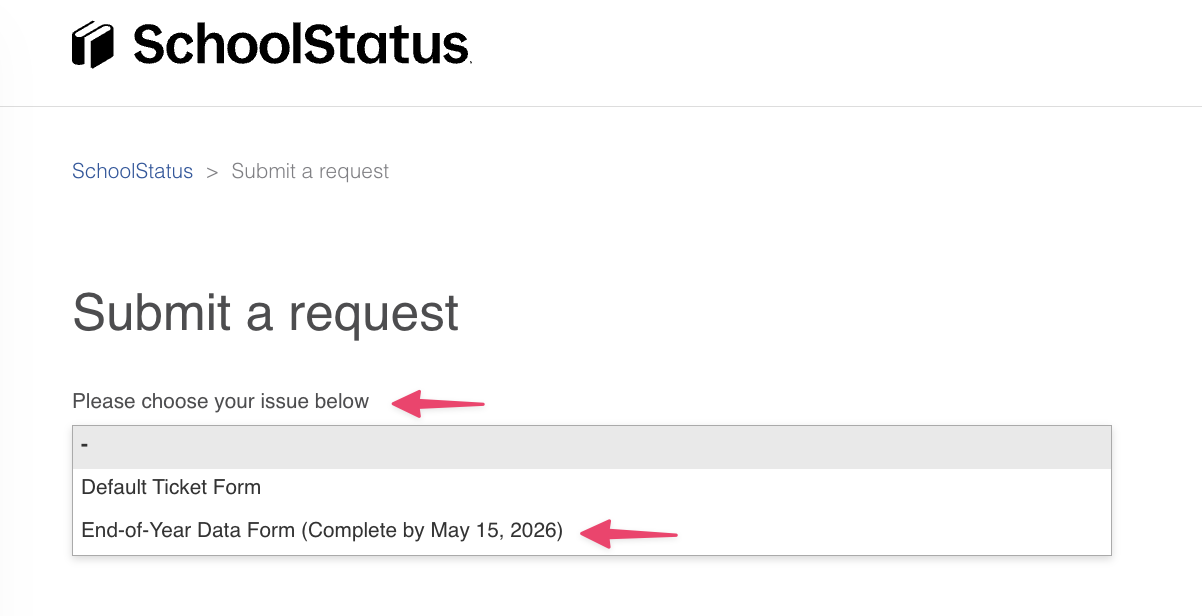
Task: Click the 'Submit a request' page heading
Action: (x=264, y=313)
